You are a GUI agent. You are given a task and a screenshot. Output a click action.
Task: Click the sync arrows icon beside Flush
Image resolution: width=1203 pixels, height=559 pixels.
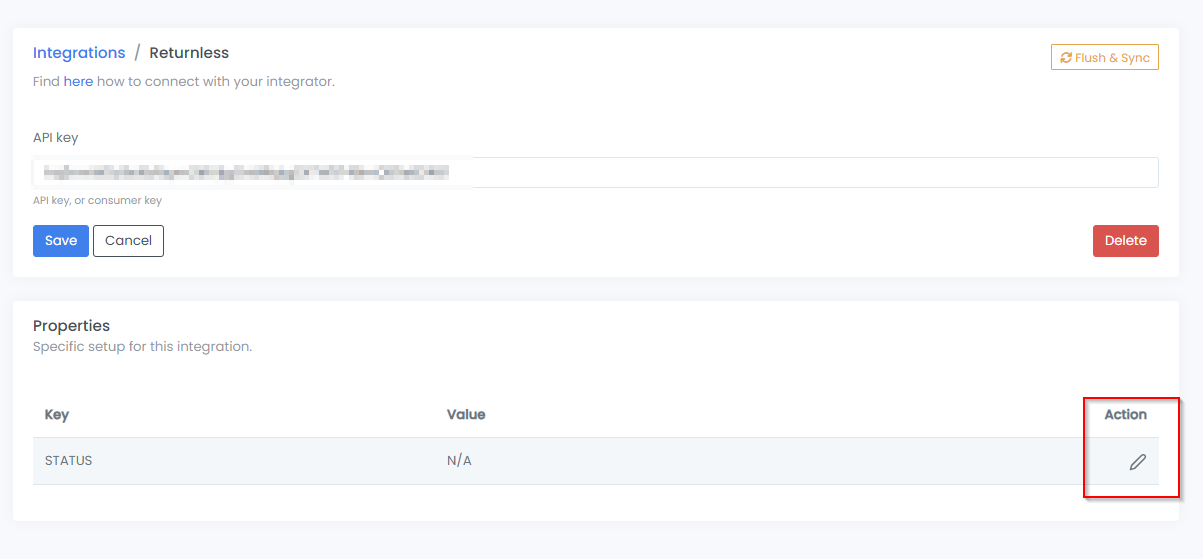(x=1066, y=58)
